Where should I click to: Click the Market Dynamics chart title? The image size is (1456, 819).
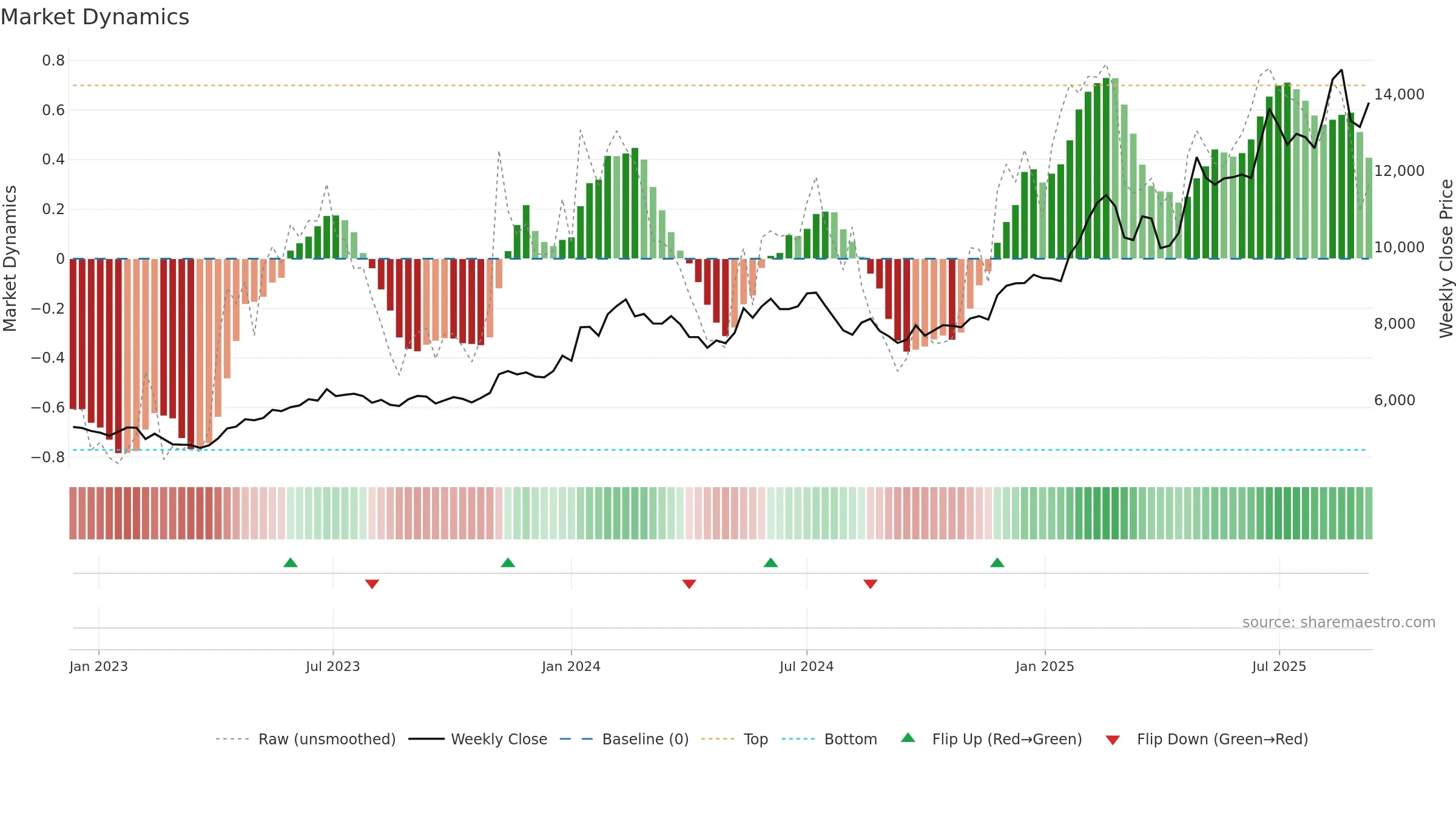[95, 17]
